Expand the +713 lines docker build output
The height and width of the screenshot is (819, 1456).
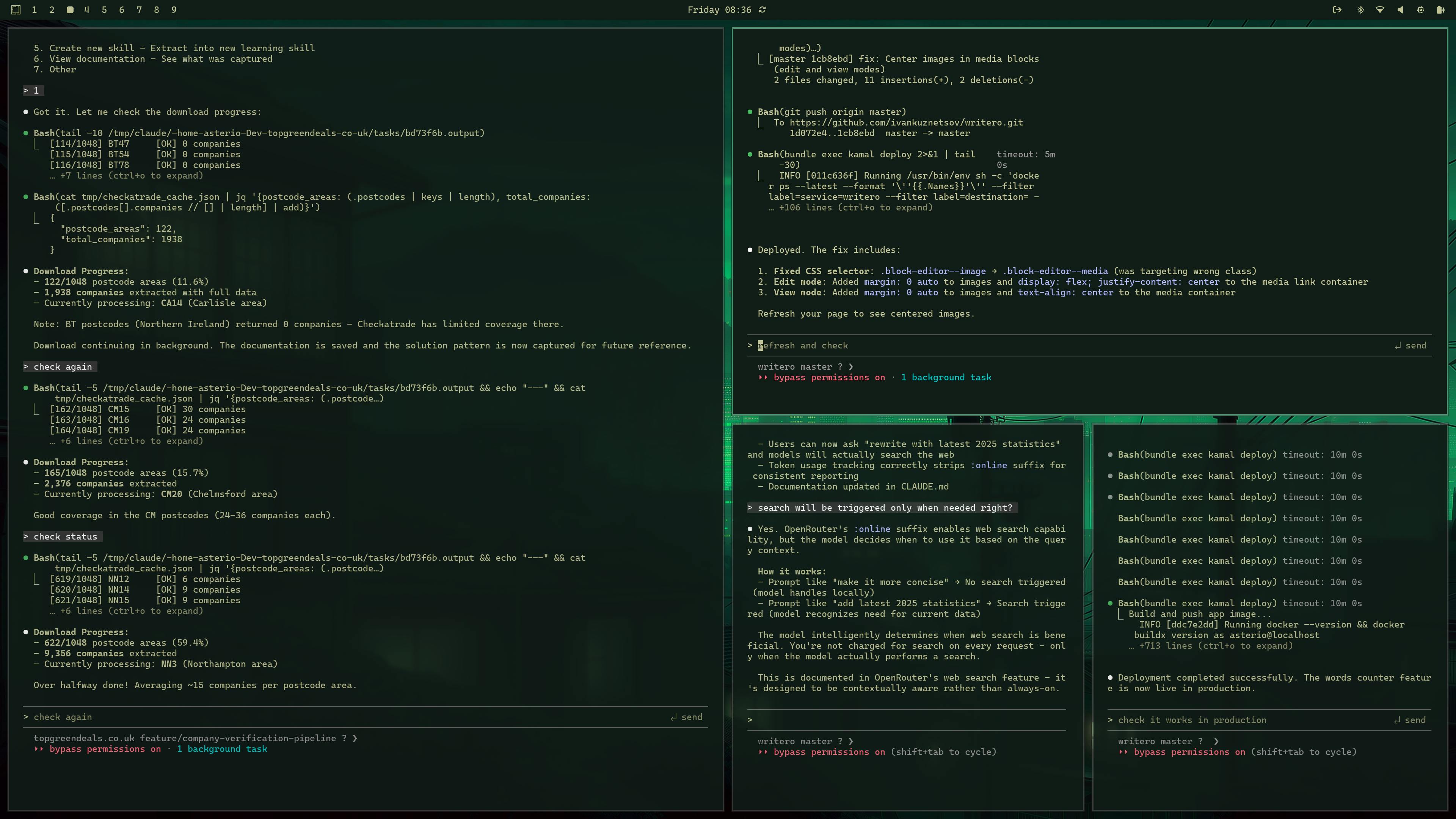[x=1210, y=645]
